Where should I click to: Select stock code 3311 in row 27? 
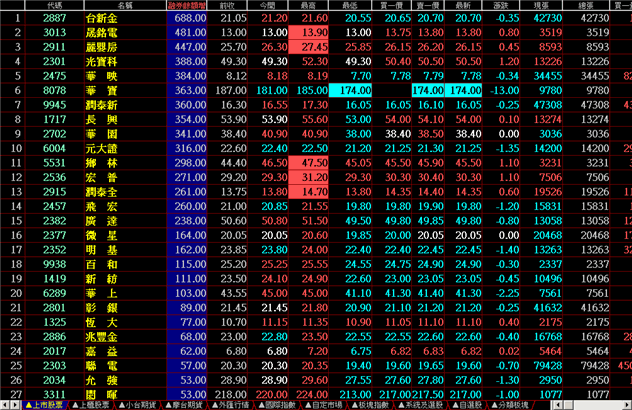(x=54, y=395)
